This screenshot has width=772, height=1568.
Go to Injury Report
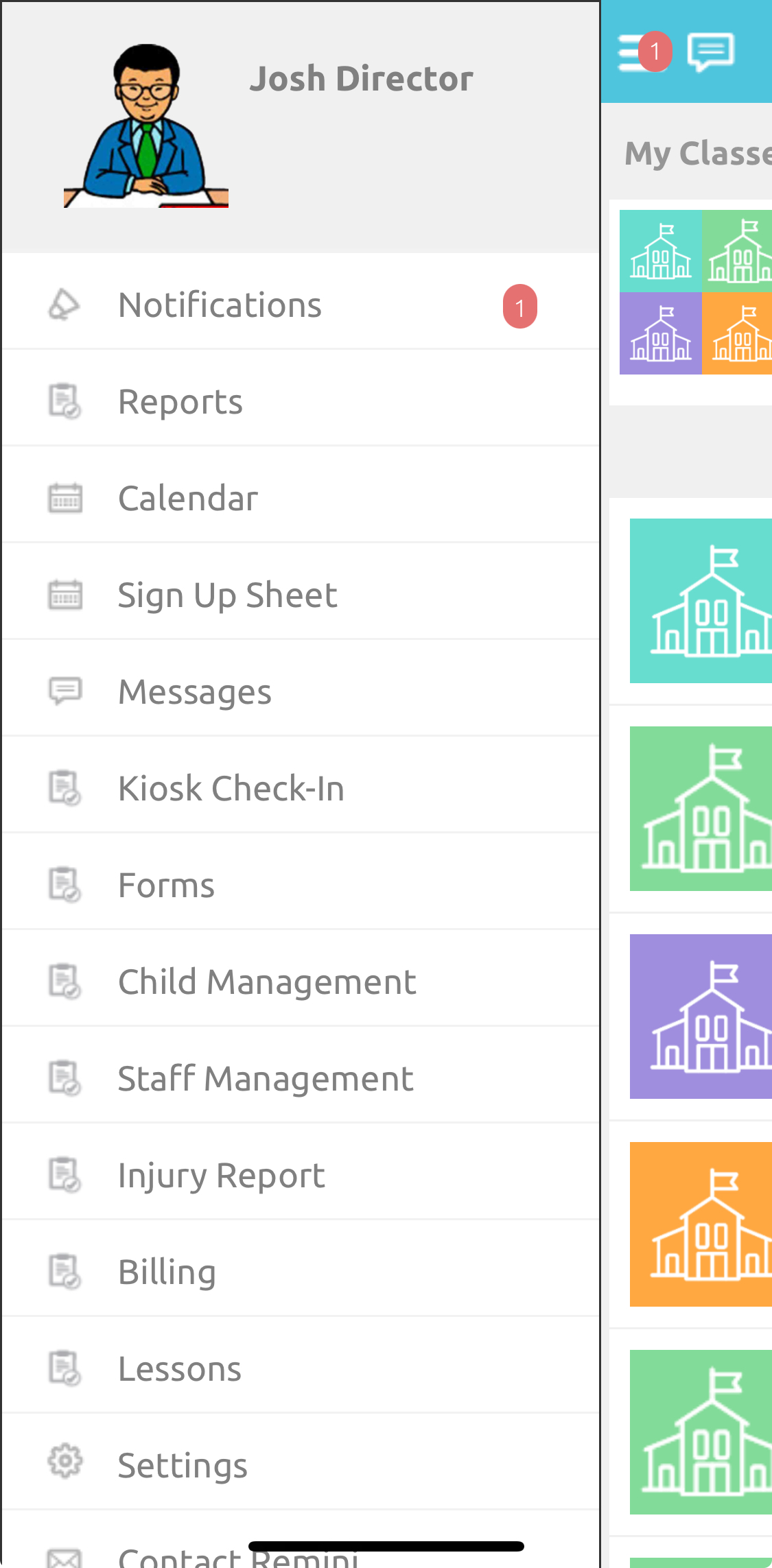coord(221,1174)
